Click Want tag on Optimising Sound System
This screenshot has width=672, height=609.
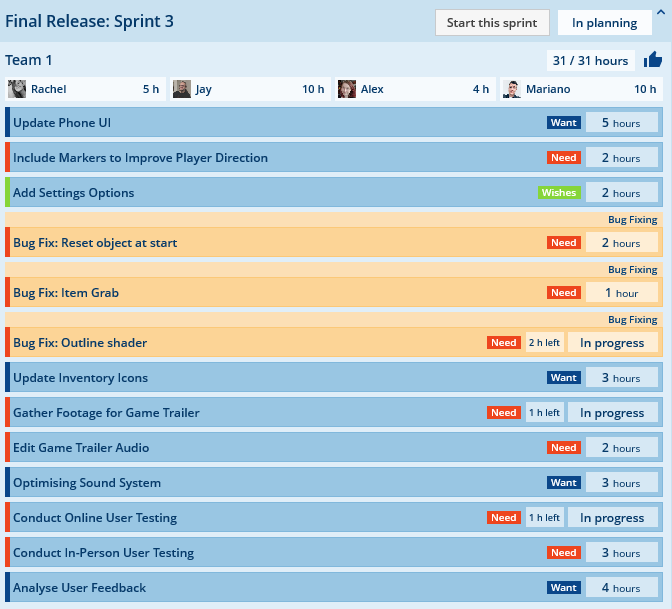(564, 483)
